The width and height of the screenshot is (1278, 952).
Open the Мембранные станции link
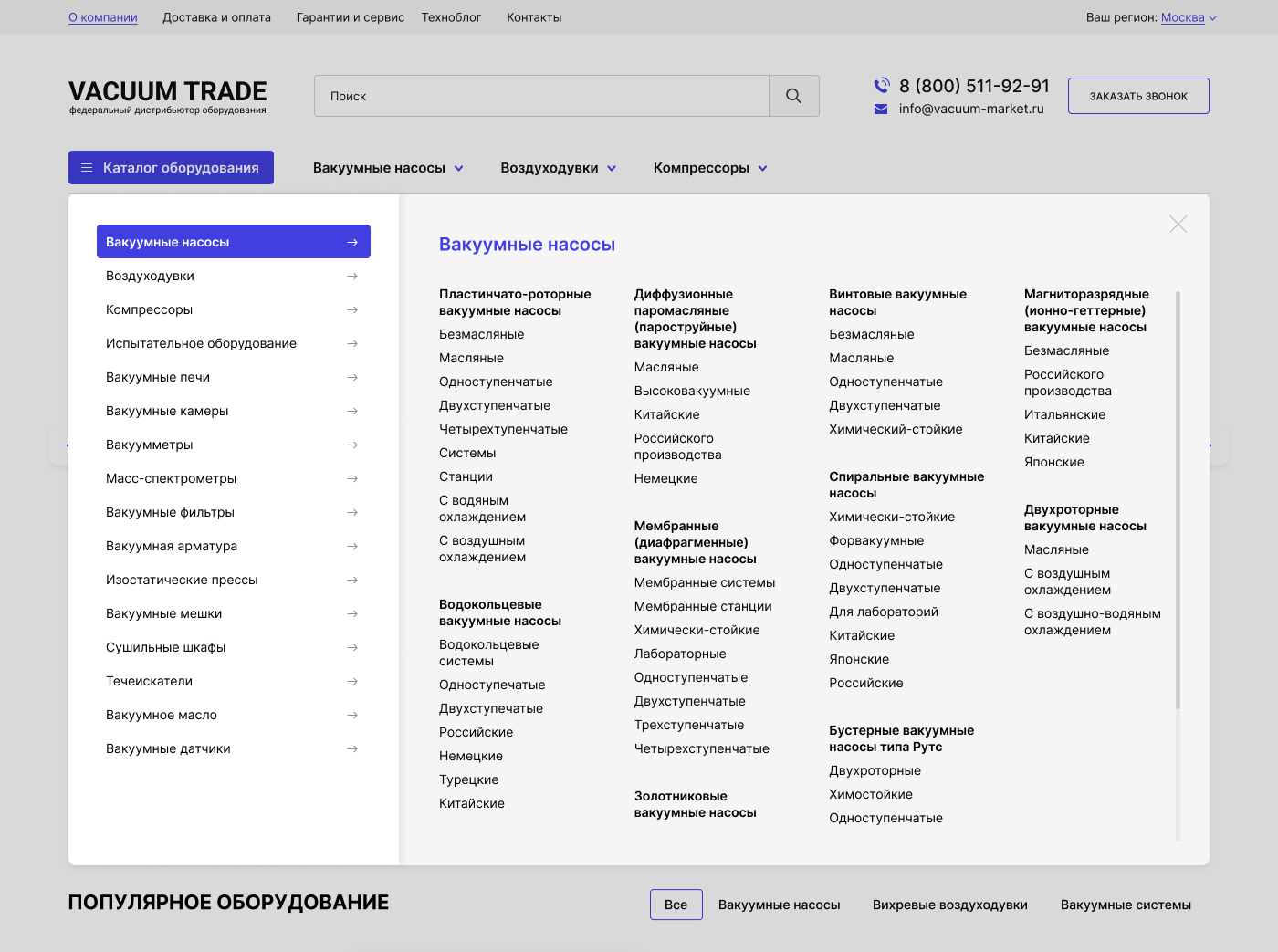click(703, 607)
